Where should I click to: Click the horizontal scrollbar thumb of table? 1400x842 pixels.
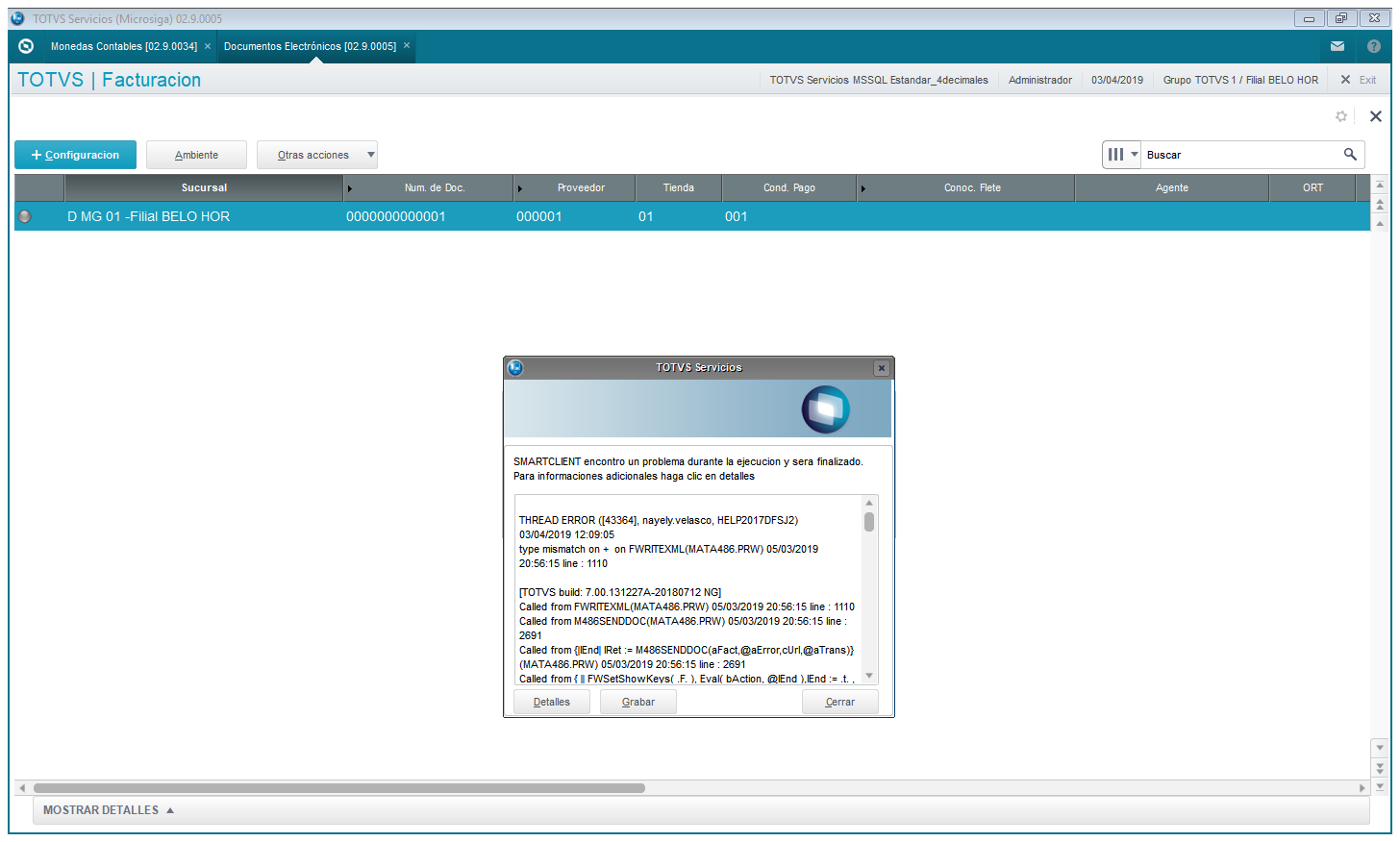[x=338, y=788]
